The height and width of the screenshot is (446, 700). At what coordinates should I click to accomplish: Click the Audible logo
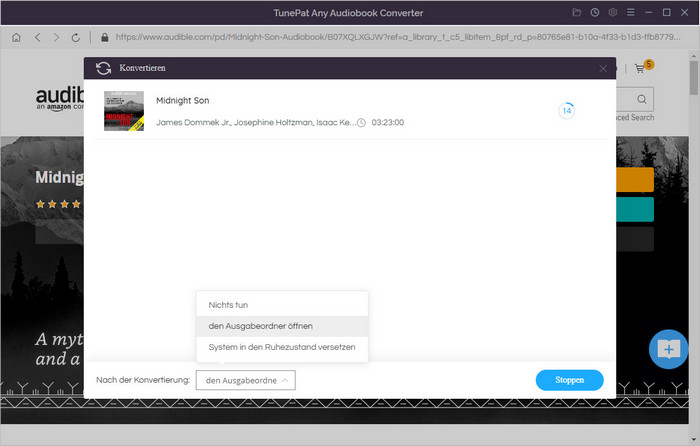click(60, 98)
